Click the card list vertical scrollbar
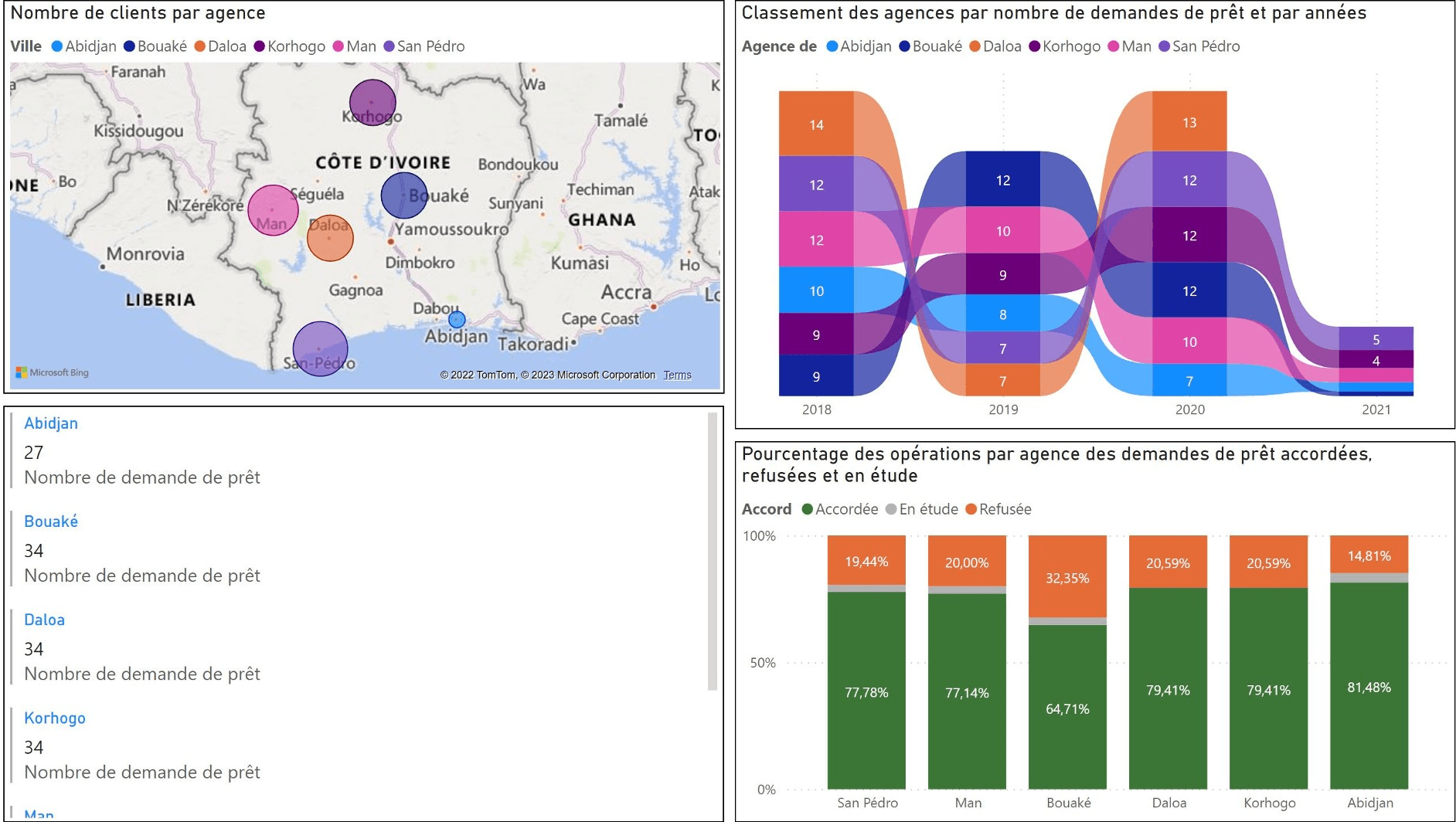 click(x=713, y=551)
